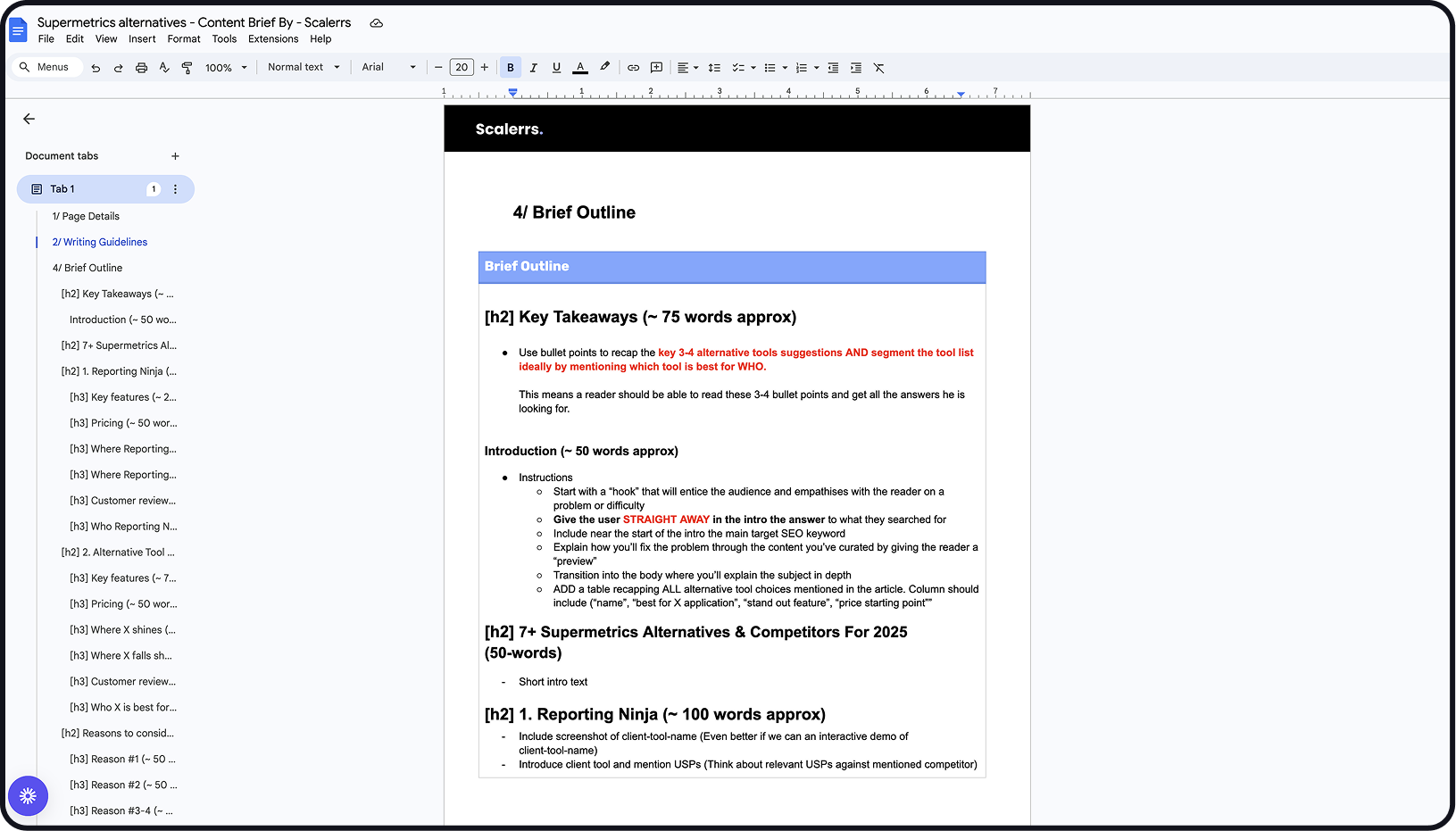
Task: Click the purple assistant button
Action: click(28, 795)
